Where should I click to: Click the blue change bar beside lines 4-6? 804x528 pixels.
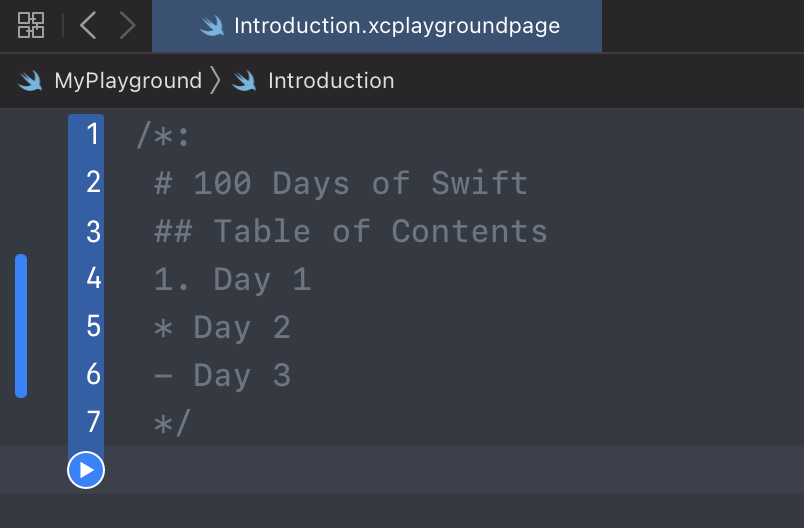(21, 326)
